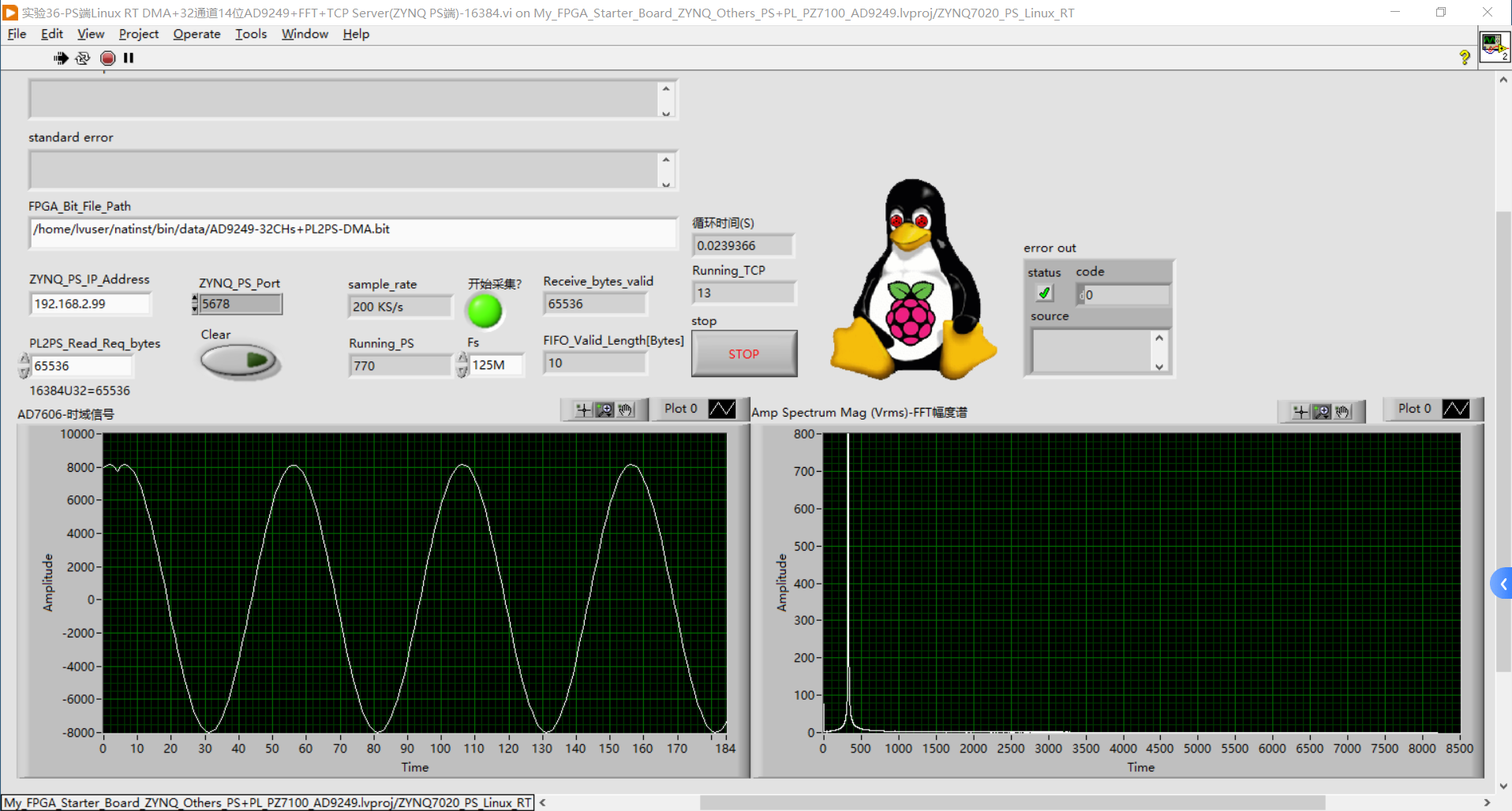Click the Plot 0 label of FFT graph

tap(1414, 409)
